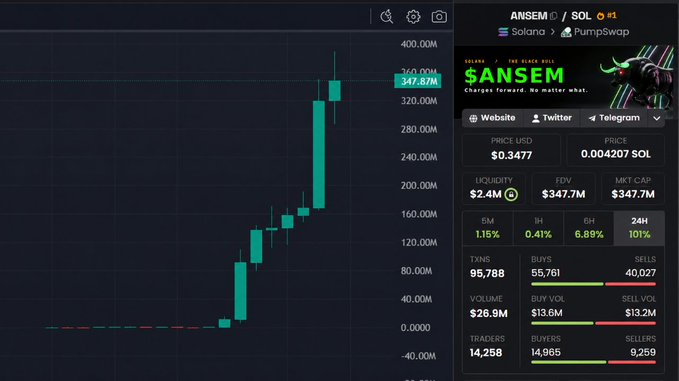The image size is (679, 381).
Task: Click the BUYERS count 14,965
Action: click(x=546, y=352)
